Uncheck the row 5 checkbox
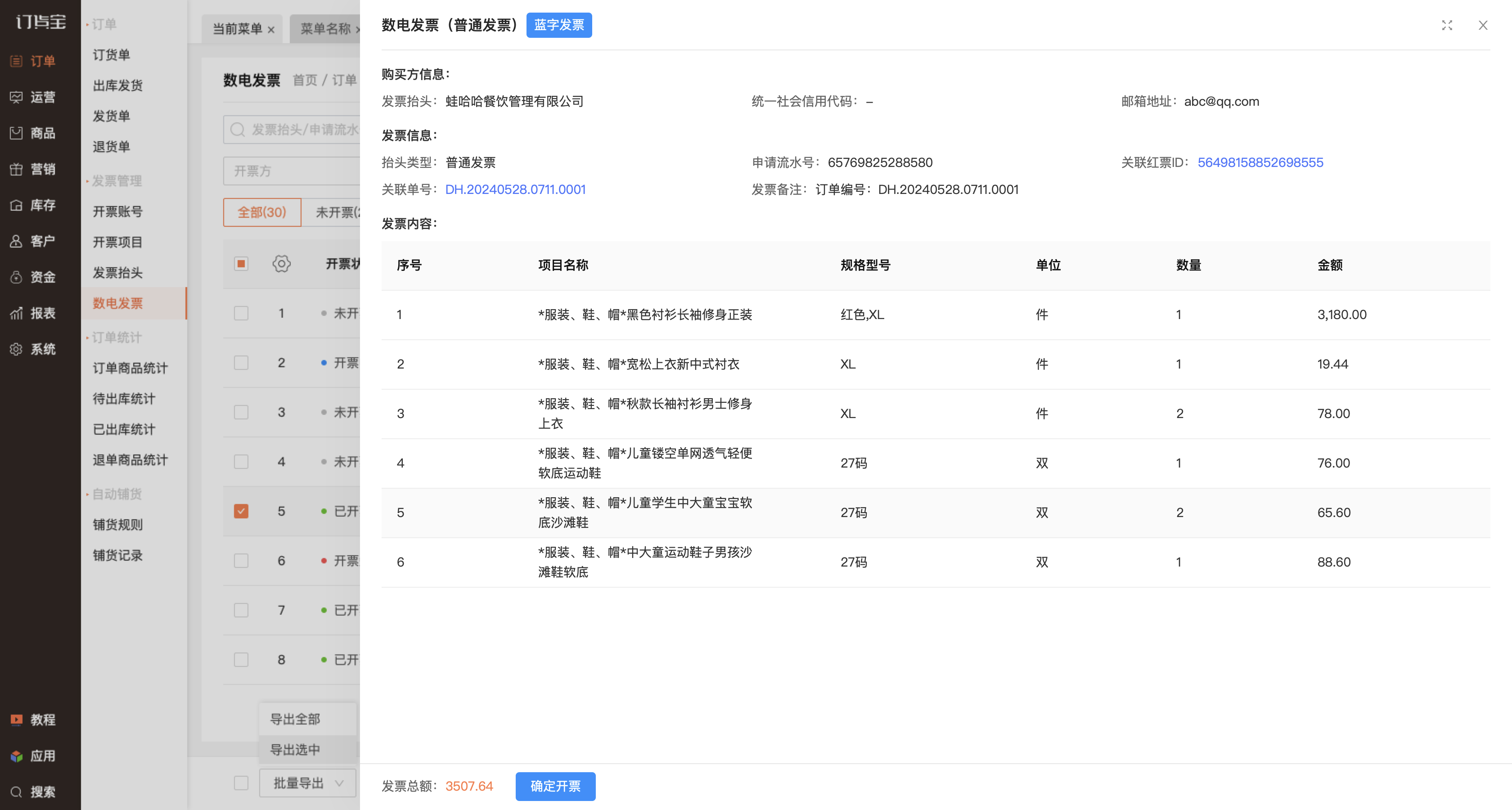The width and height of the screenshot is (1512, 810). pos(241,511)
